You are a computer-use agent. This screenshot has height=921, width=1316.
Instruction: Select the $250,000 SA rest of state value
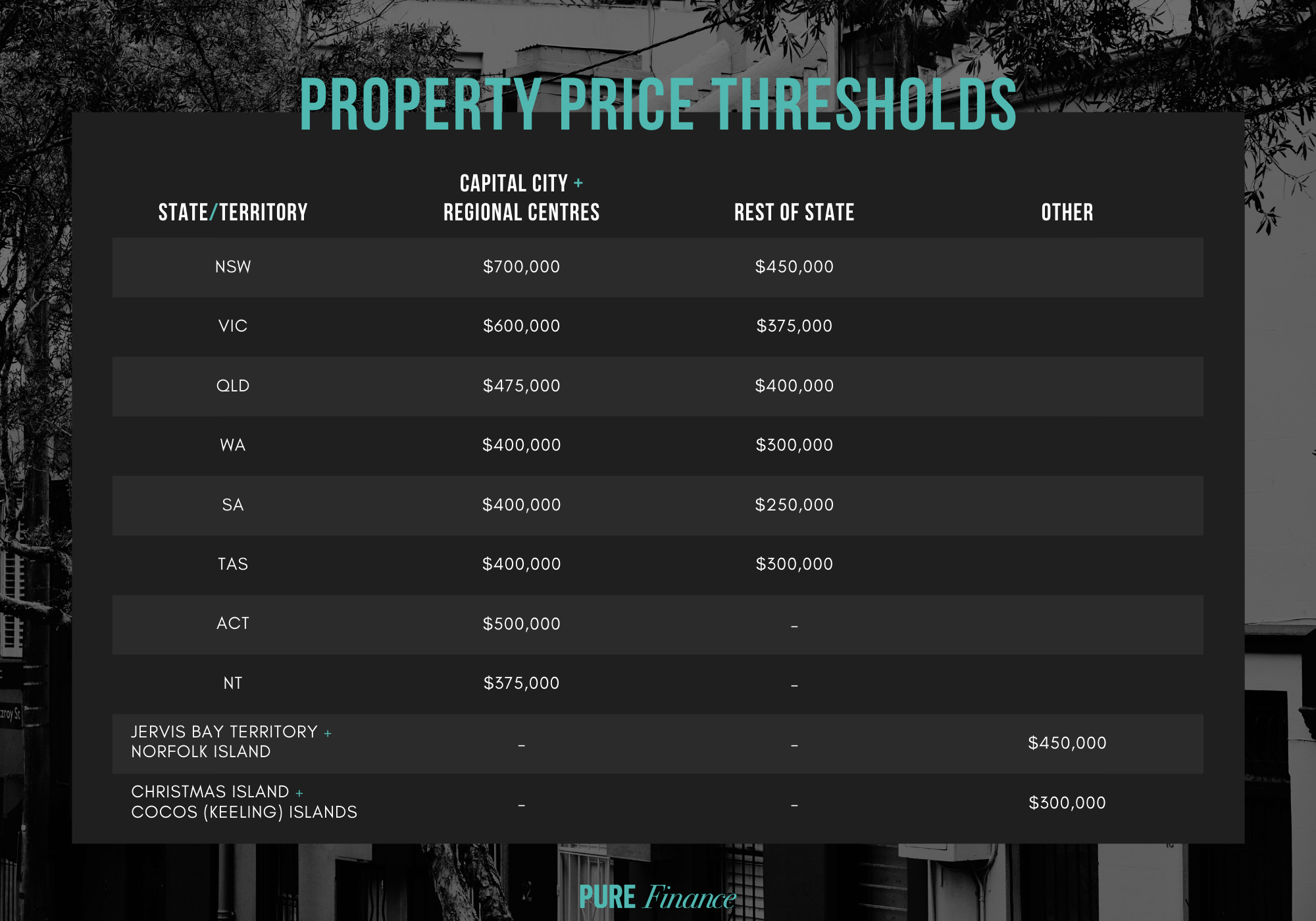click(x=794, y=505)
